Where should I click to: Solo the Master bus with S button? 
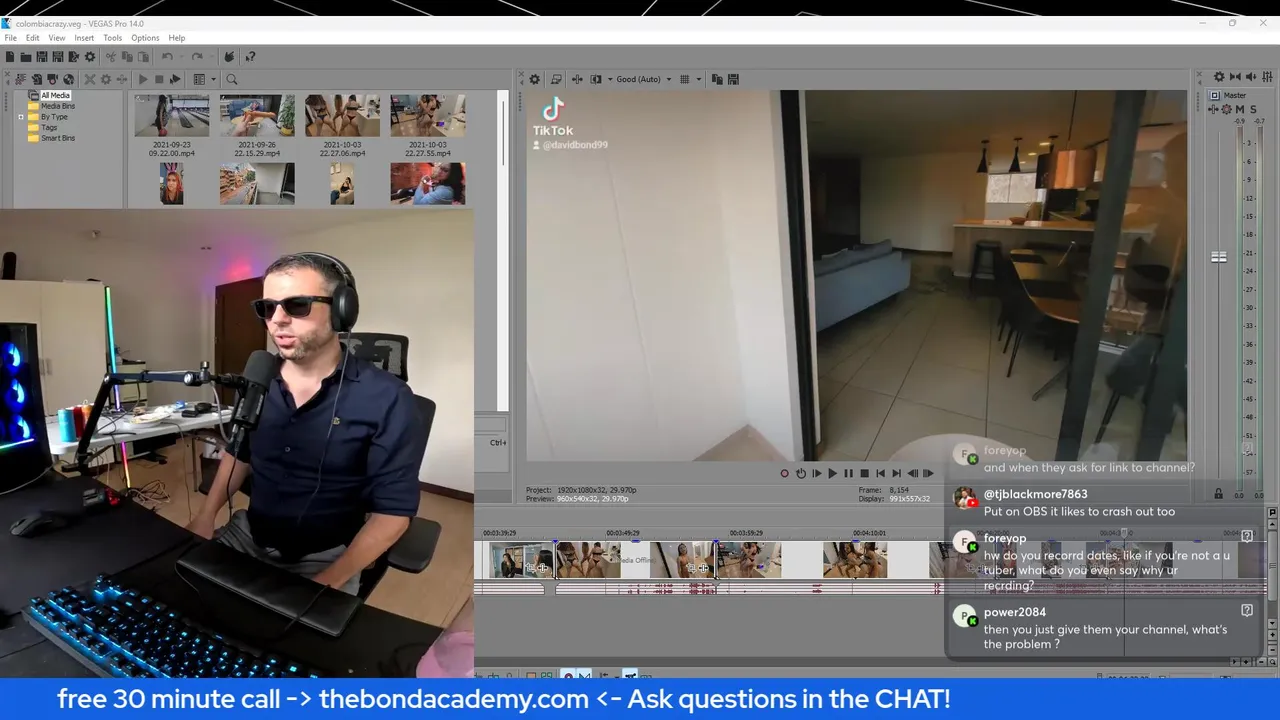[x=1253, y=109]
